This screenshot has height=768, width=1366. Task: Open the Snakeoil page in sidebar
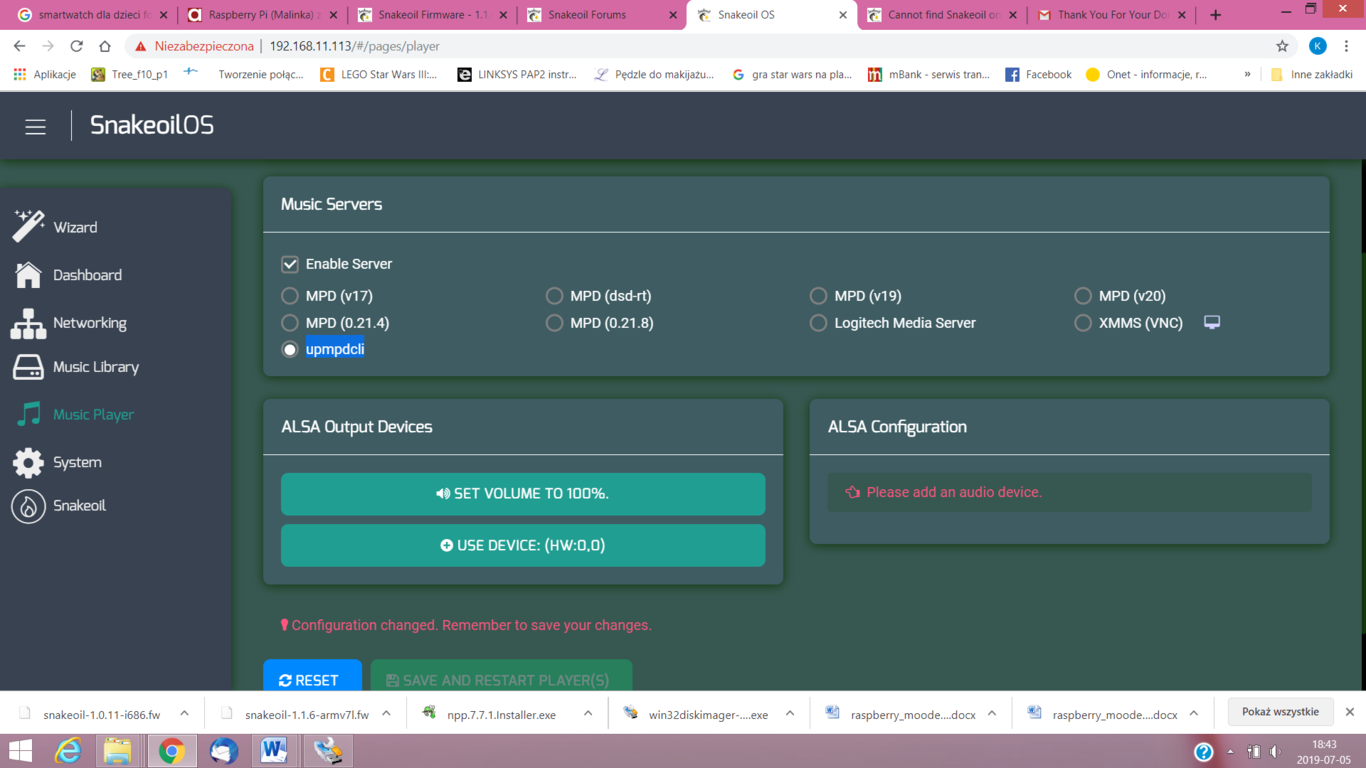[59, 506]
